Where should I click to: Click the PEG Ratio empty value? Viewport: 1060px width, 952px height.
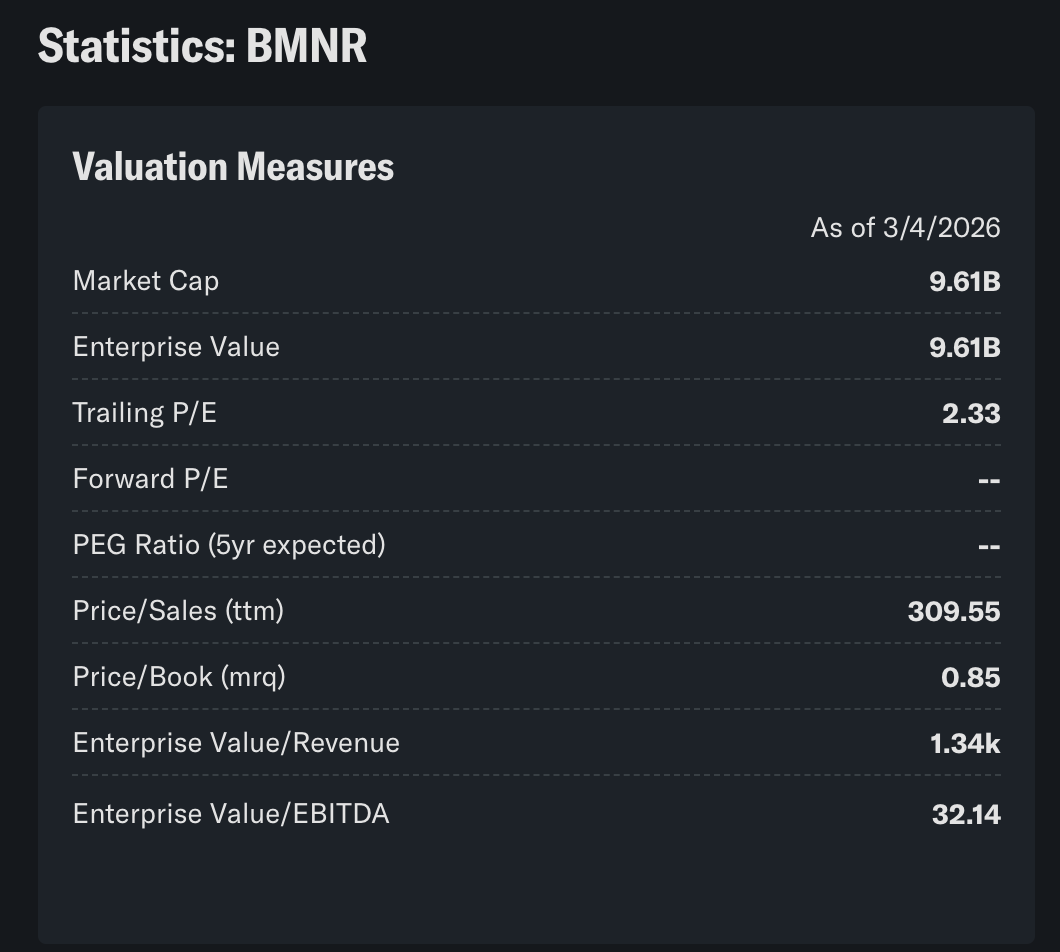click(x=987, y=545)
